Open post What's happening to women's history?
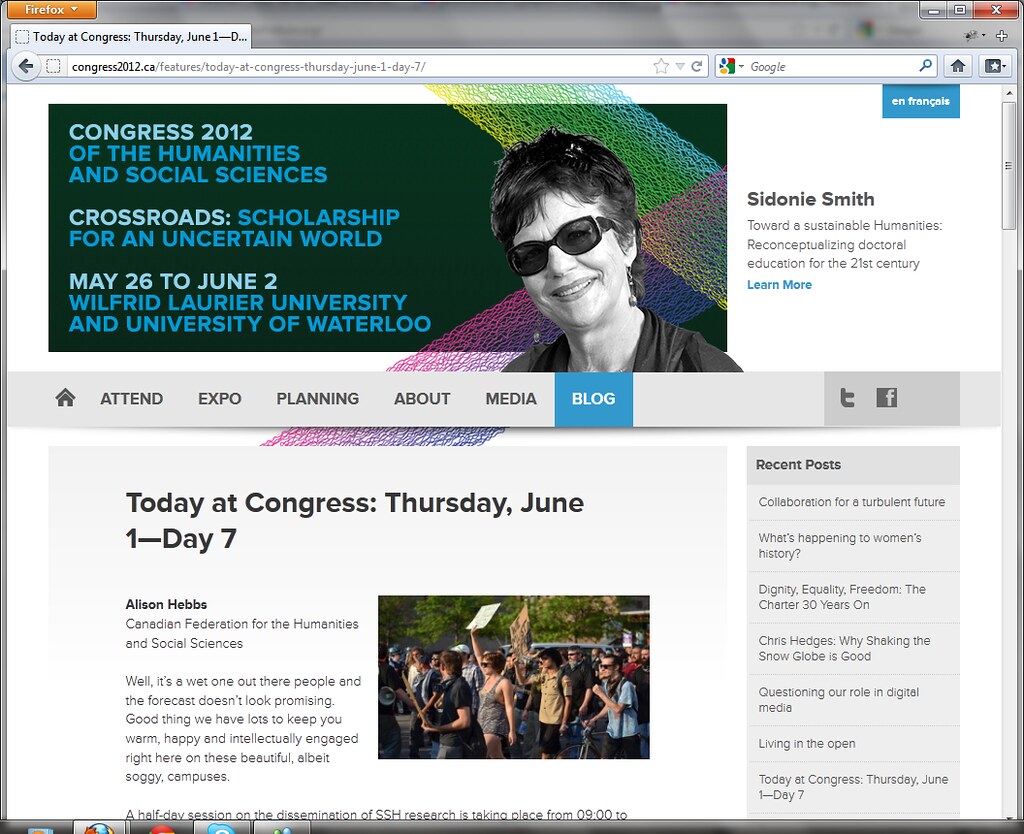 840,546
